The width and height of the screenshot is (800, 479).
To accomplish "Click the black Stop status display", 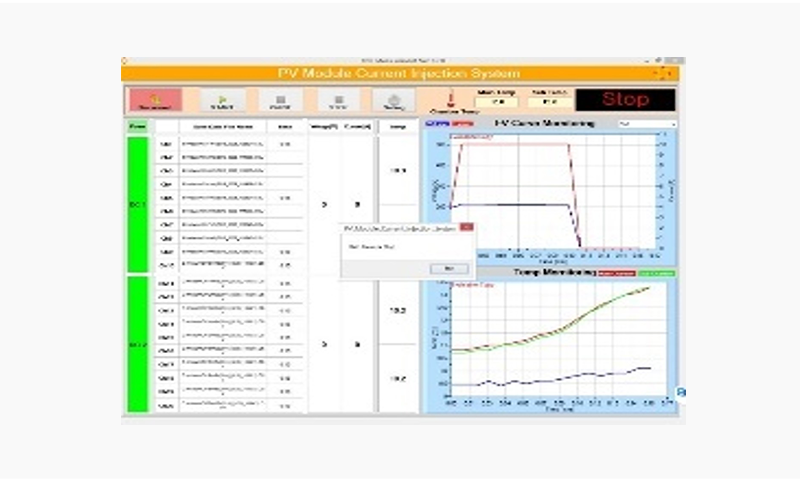I will pyautogui.click(x=626, y=100).
